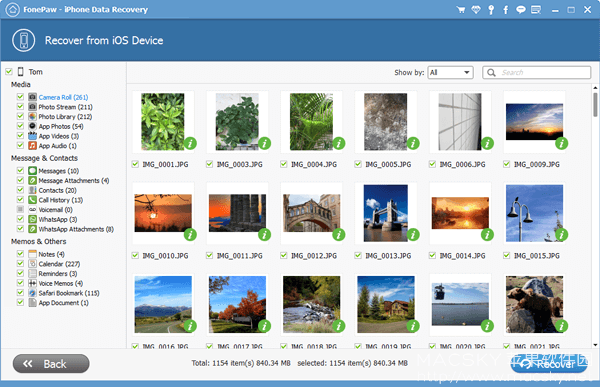The image size is (600, 387).
Task: Uncheck the Tom device checkbox
Action: click(9, 72)
